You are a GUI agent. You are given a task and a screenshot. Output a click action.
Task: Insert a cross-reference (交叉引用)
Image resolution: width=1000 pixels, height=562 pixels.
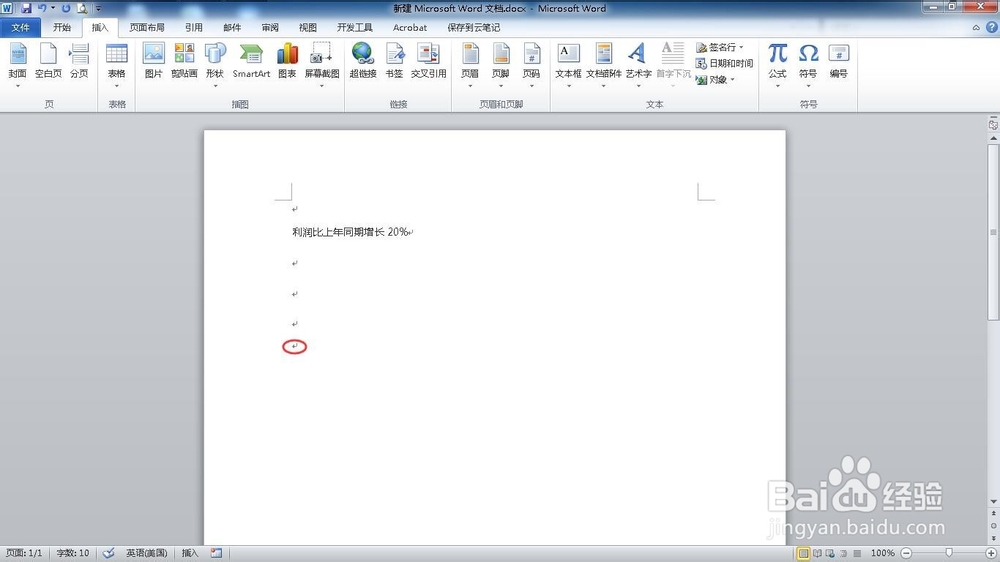pyautogui.click(x=429, y=61)
